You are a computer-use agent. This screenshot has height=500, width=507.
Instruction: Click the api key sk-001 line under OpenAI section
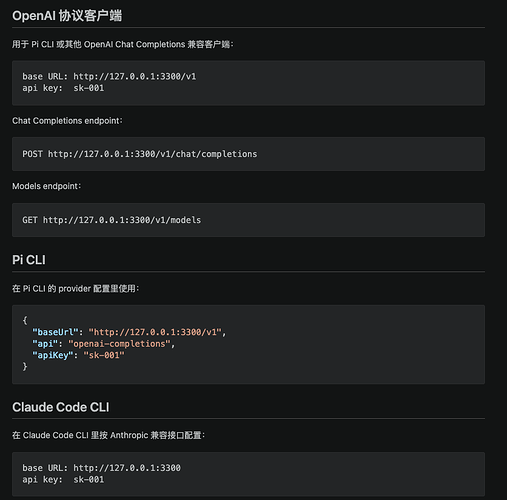click(63, 88)
